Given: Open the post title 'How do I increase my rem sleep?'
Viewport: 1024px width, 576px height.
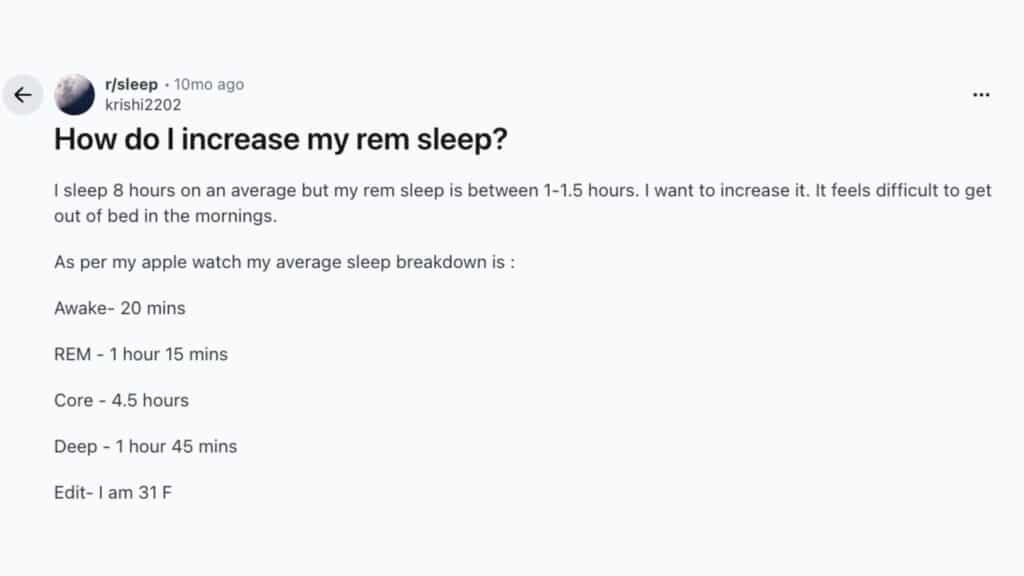Looking at the screenshot, I should (x=281, y=139).
